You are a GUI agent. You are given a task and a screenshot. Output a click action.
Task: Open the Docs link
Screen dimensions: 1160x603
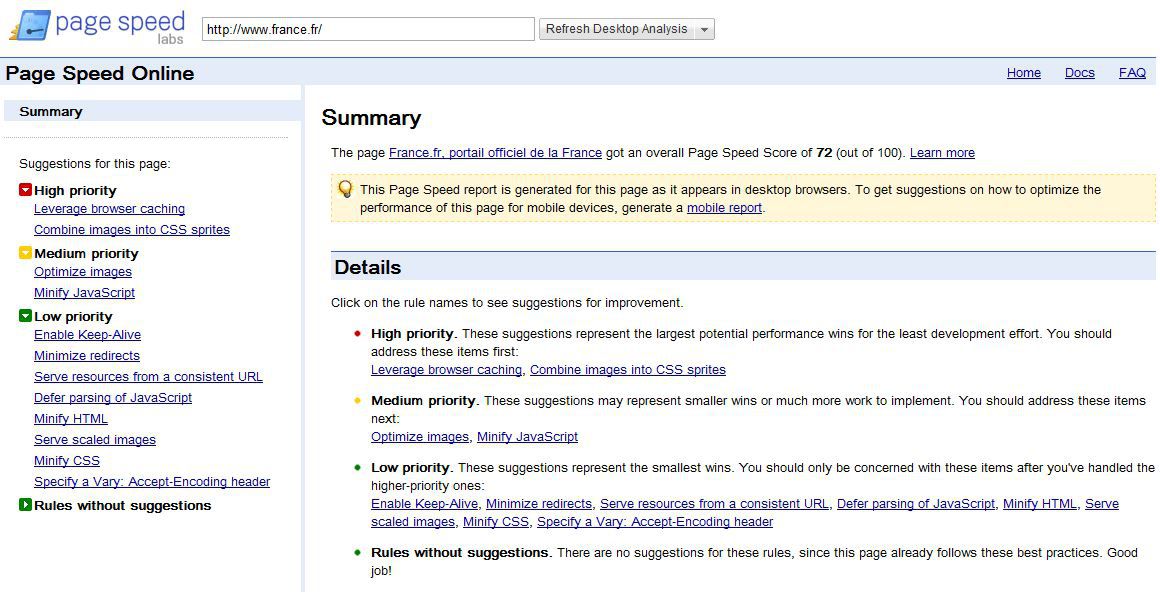[1079, 73]
